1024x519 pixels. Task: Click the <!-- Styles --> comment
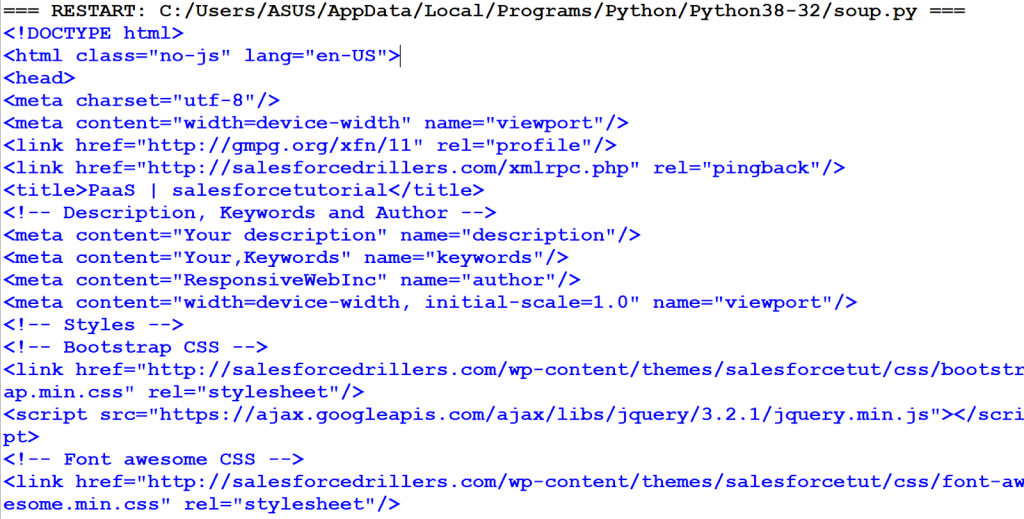[94, 325]
